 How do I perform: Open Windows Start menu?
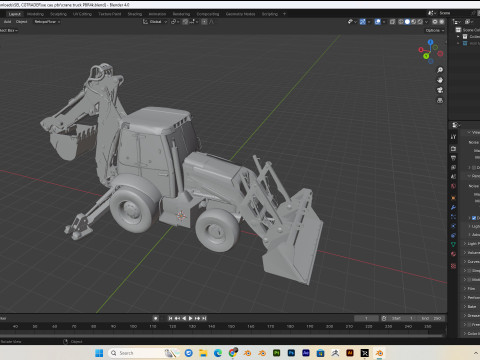tap(99, 353)
